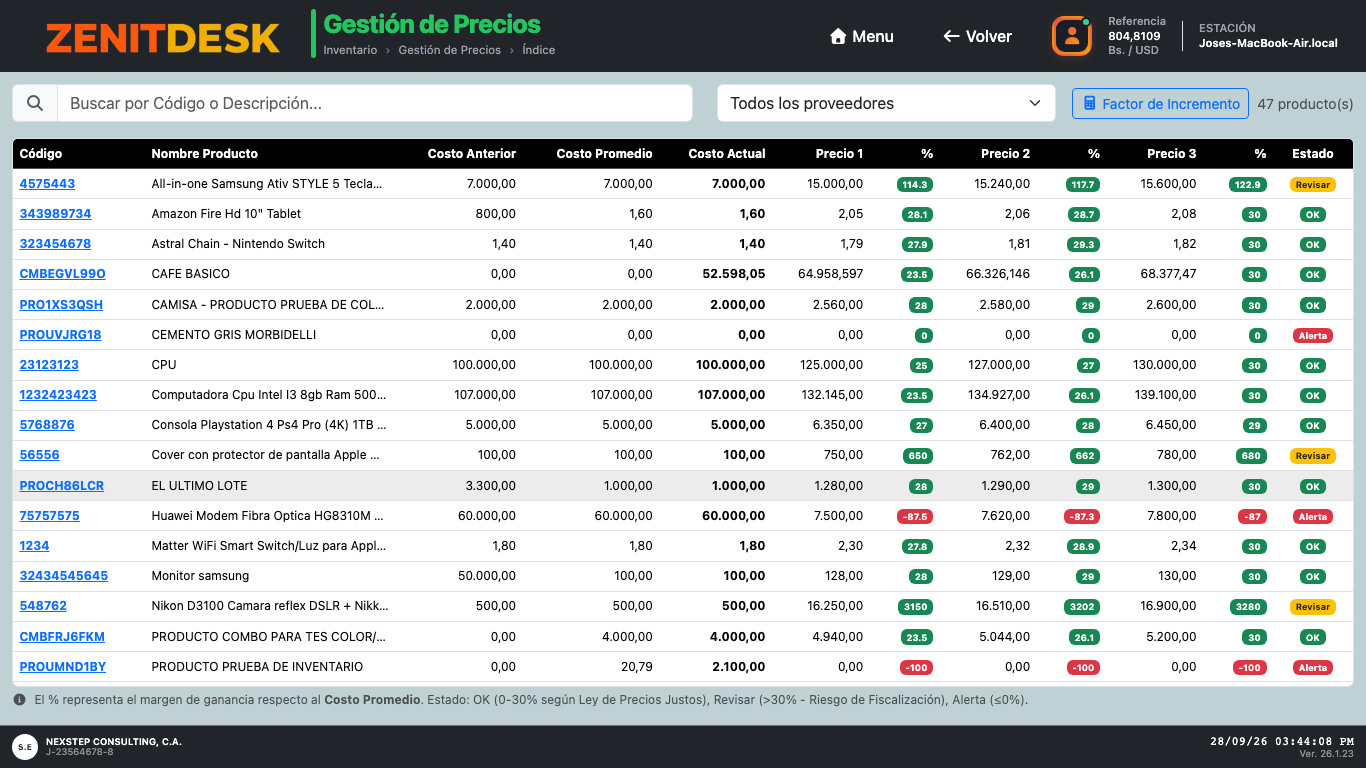This screenshot has height=768, width=1366.
Task: Sort by the Costo Promedio column header
Action: 604,154
